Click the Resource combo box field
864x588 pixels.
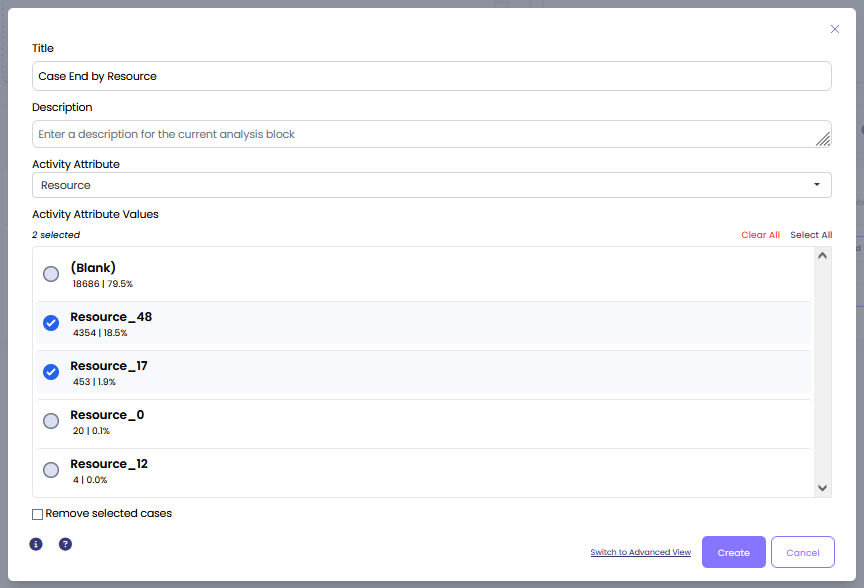[x=431, y=185]
